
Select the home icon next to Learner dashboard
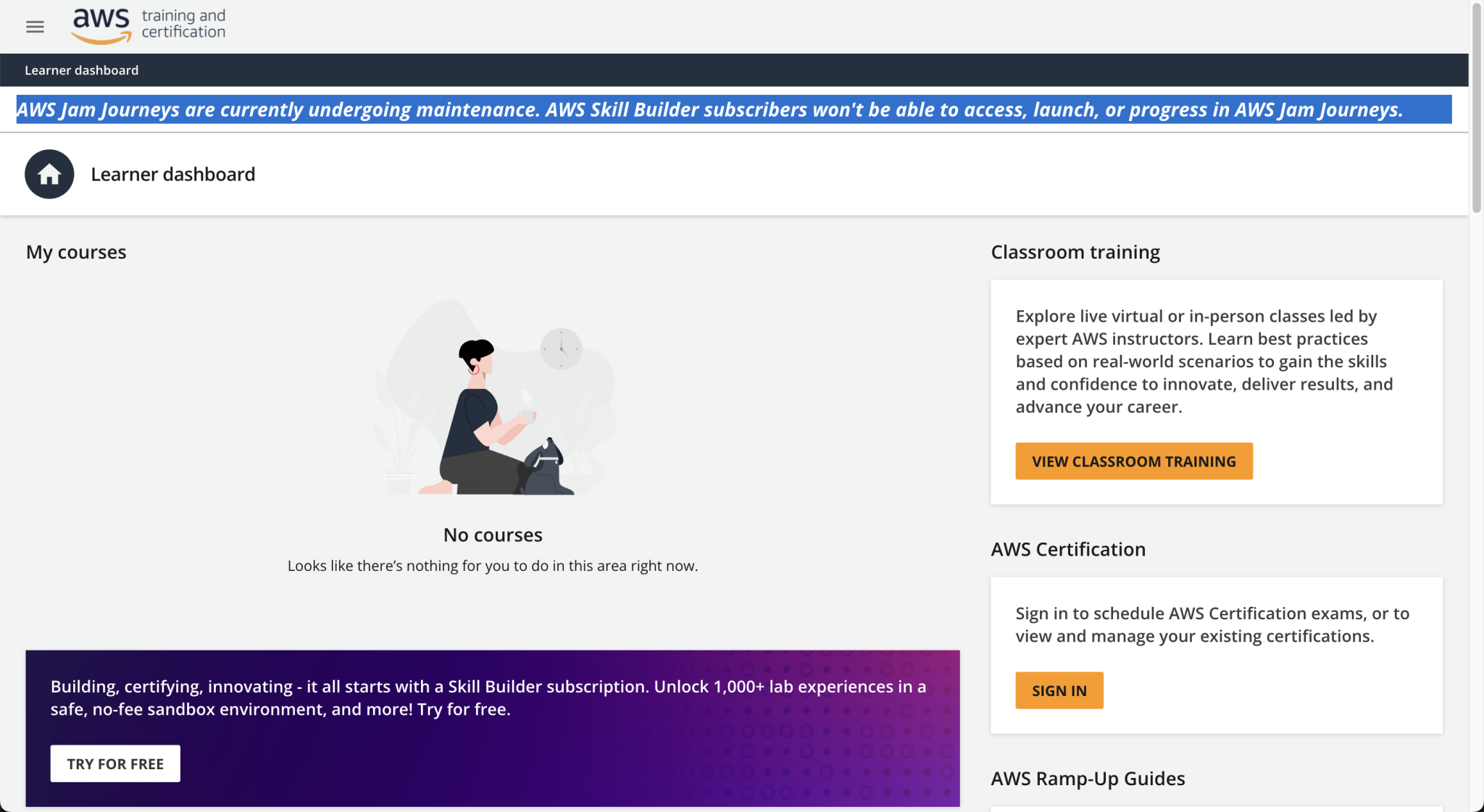point(49,174)
